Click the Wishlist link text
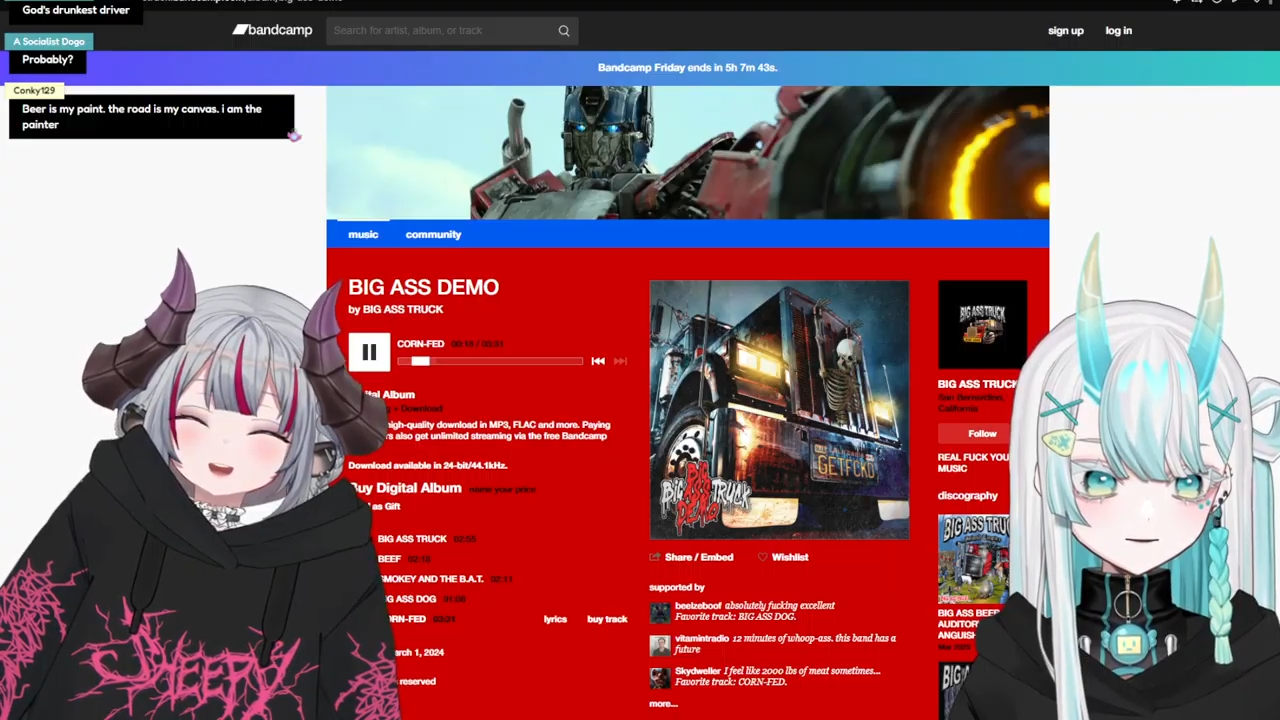The image size is (1280, 720). pyautogui.click(x=790, y=557)
